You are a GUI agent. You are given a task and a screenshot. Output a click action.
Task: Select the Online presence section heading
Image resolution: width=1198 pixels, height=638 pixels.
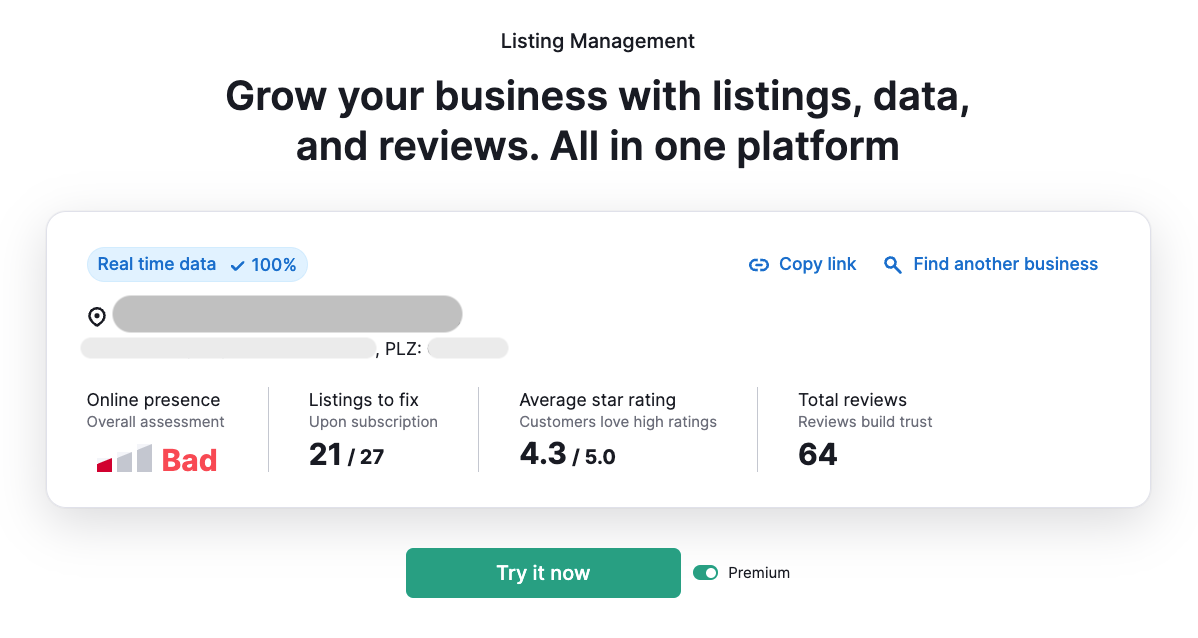(153, 399)
